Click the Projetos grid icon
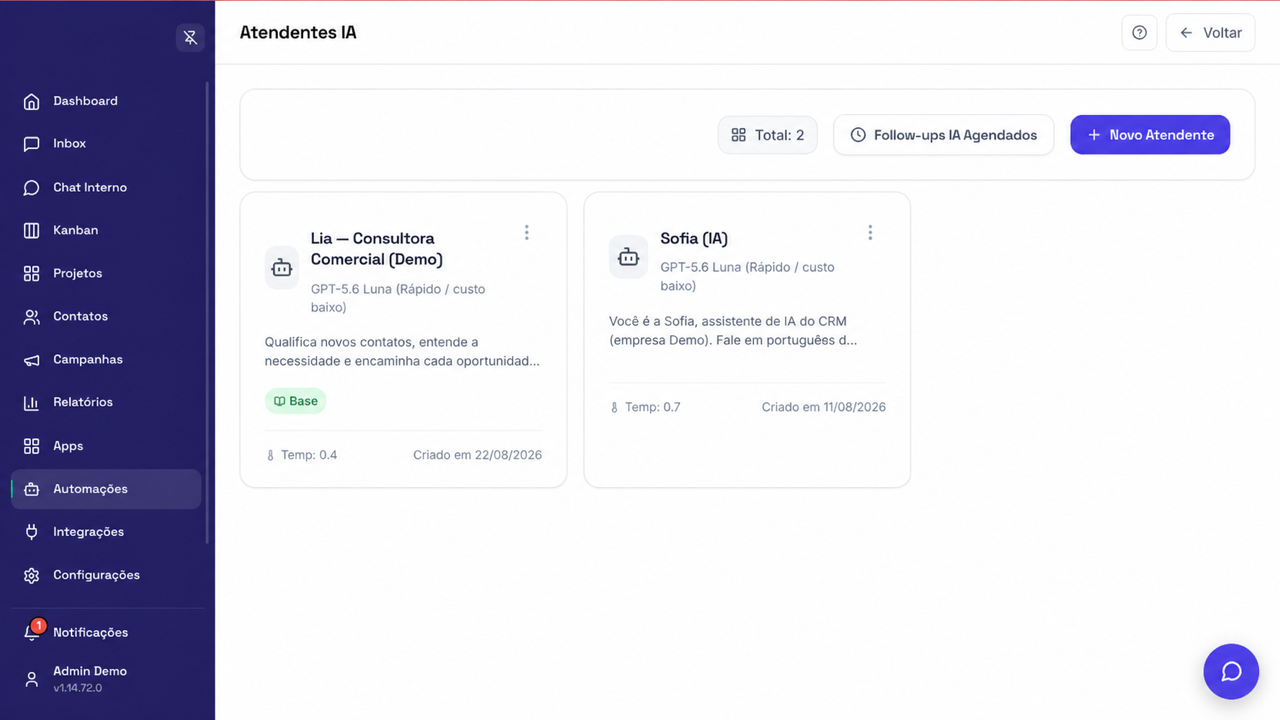This screenshot has width=1280, height=720. click(x=31, y=273)
